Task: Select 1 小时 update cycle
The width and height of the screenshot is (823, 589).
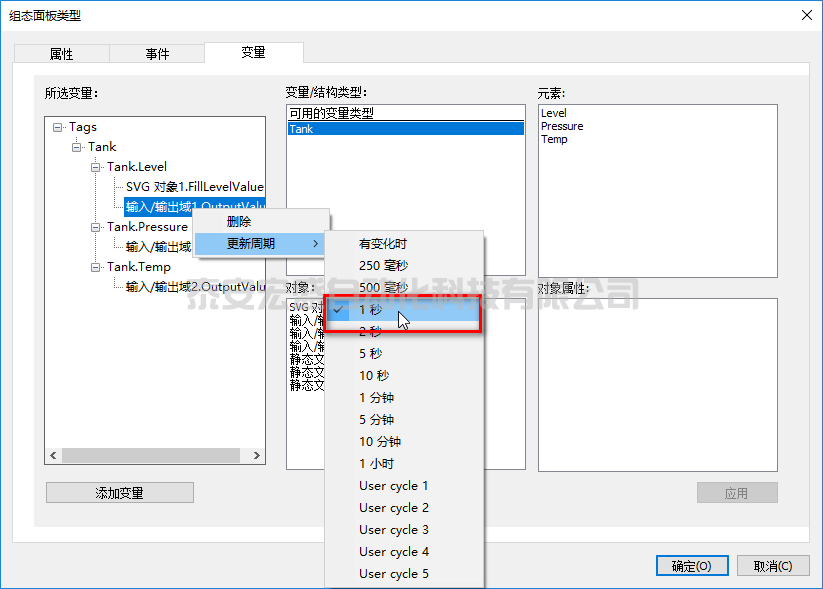Action: [x=376, y=464]
